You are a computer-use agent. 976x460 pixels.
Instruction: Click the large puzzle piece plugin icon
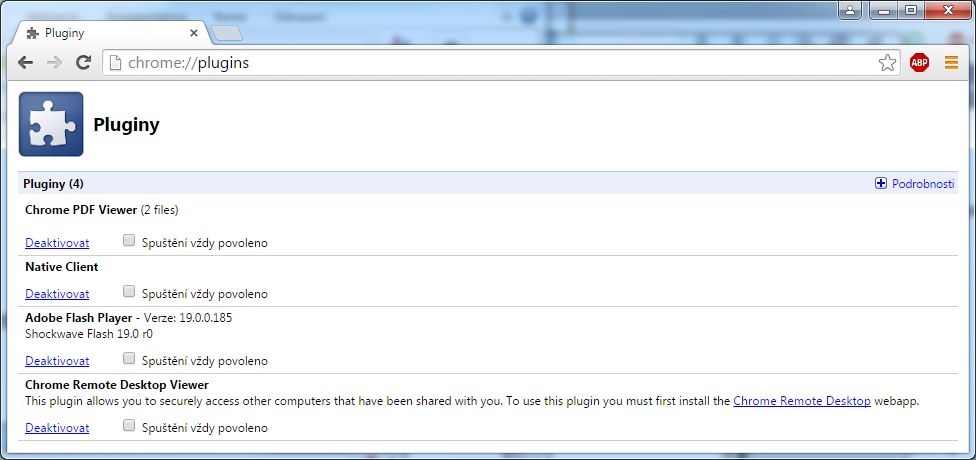pos(51,124)
